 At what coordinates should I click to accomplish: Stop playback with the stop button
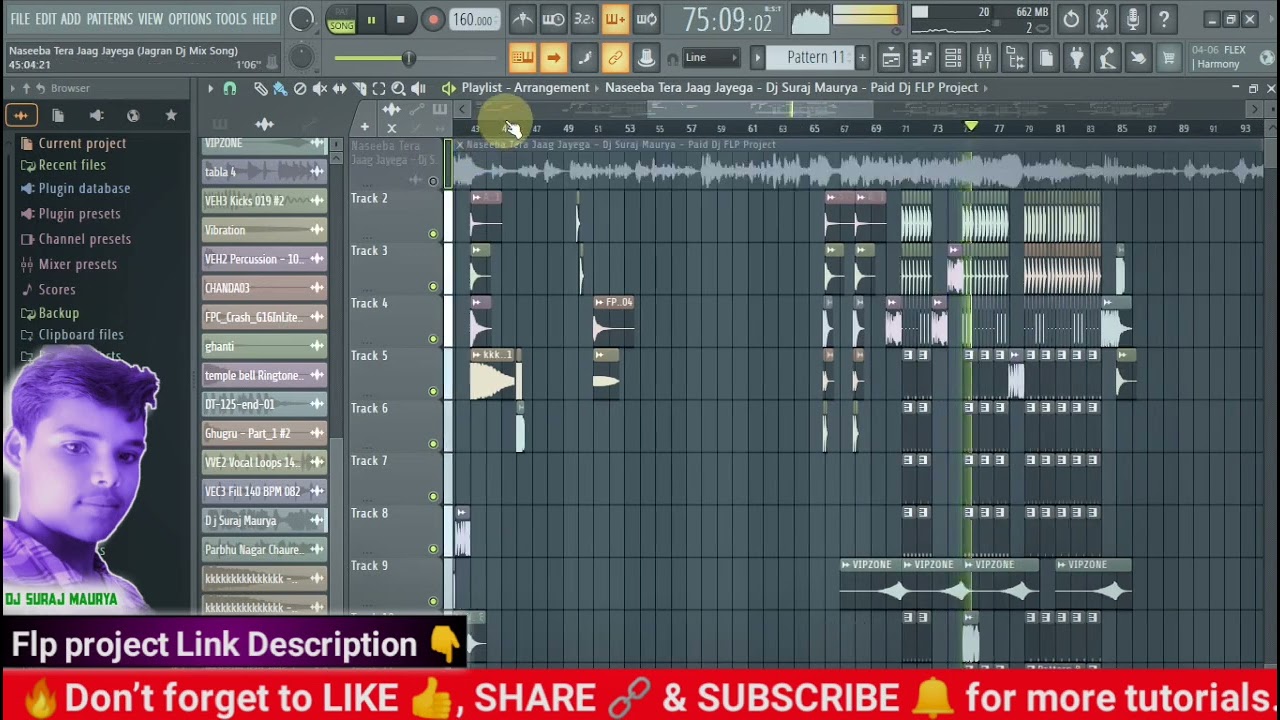click(x=401, y=20)
